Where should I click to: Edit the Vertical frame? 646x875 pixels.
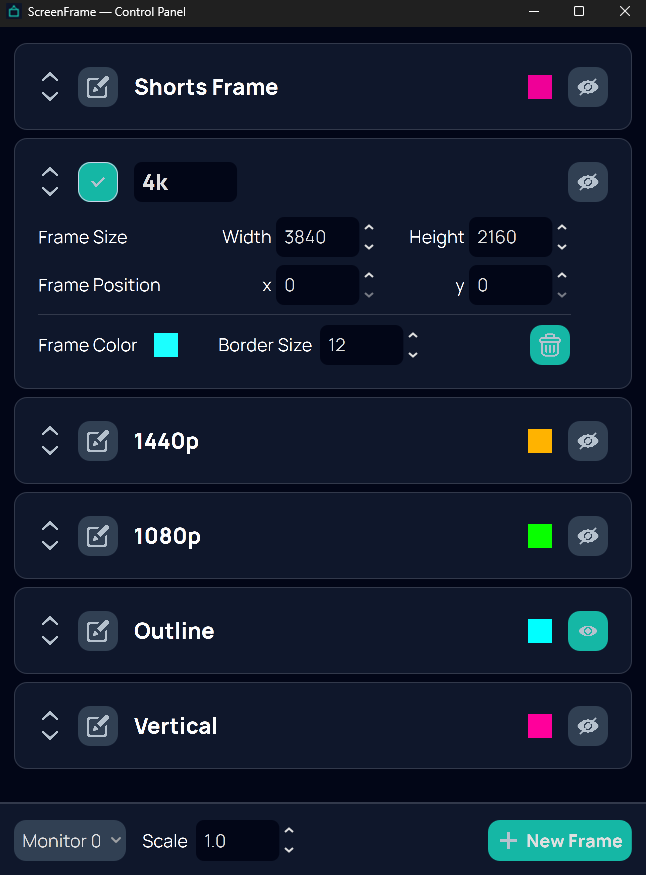pyautogui.click(x=98, y=726)
